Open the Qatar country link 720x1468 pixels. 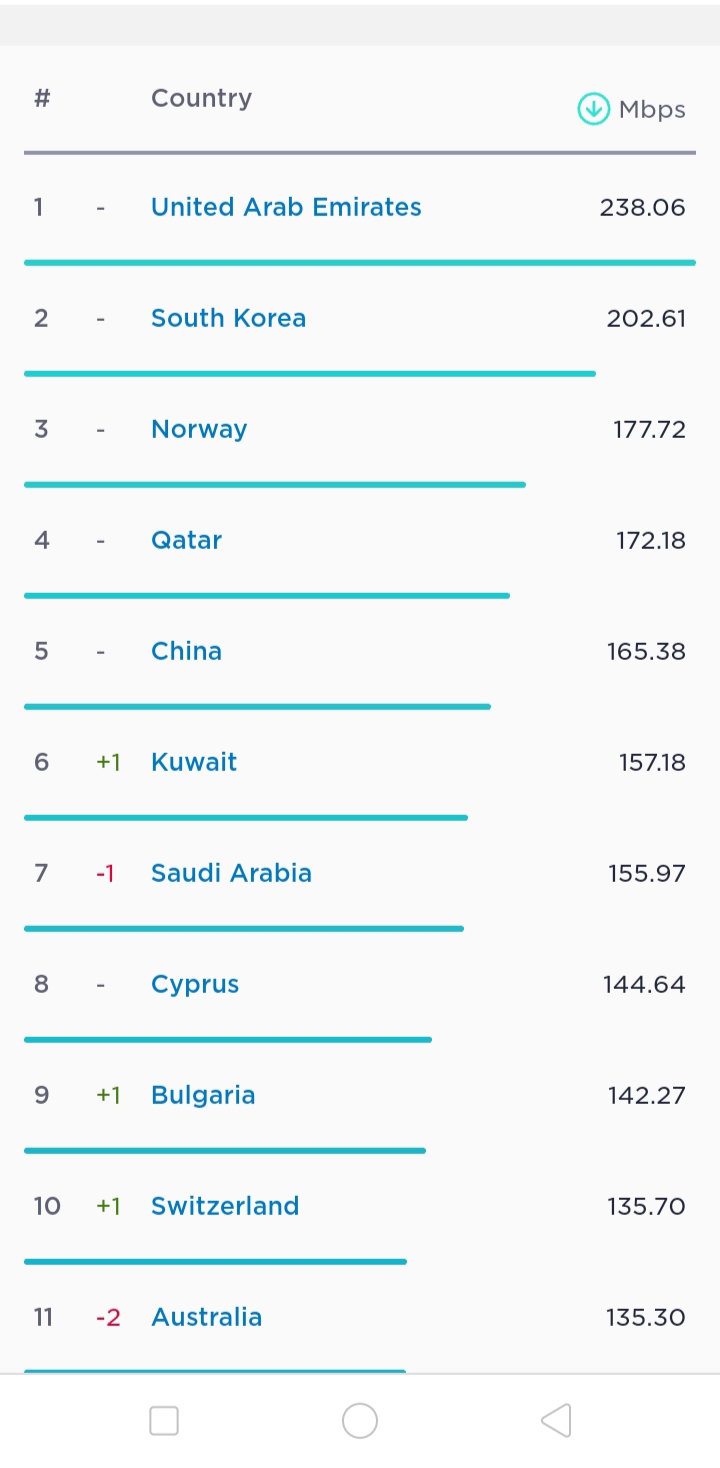[186, 540]
